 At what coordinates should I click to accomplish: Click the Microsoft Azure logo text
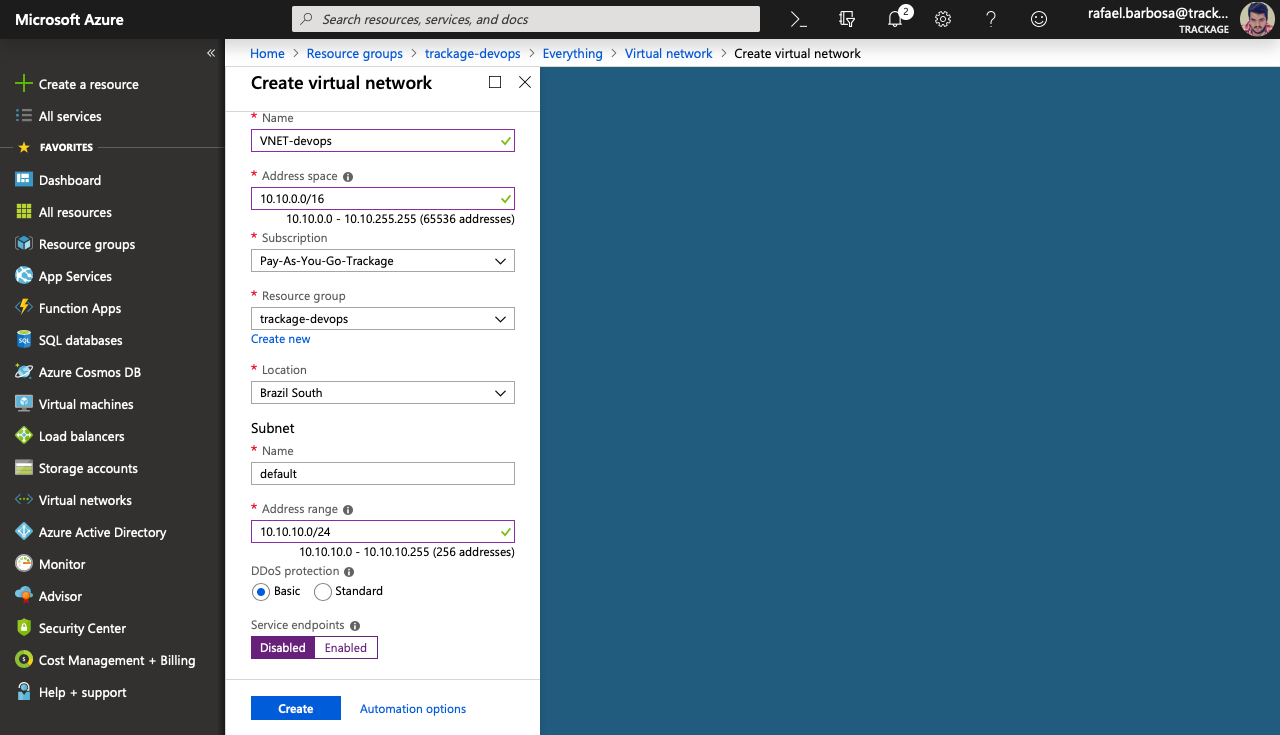click(70, 19)
